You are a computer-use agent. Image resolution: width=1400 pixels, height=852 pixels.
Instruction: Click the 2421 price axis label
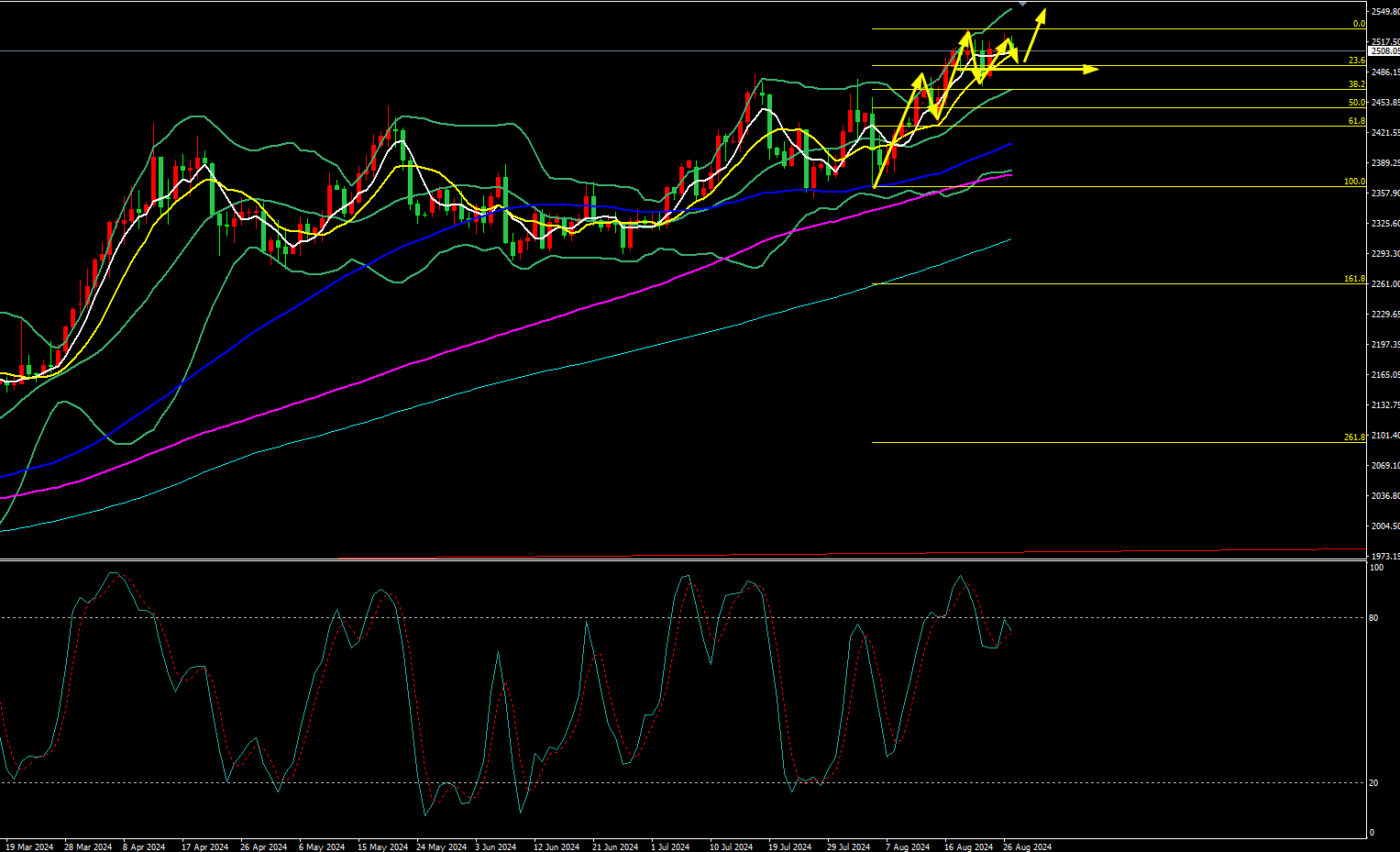(1385, 133)
